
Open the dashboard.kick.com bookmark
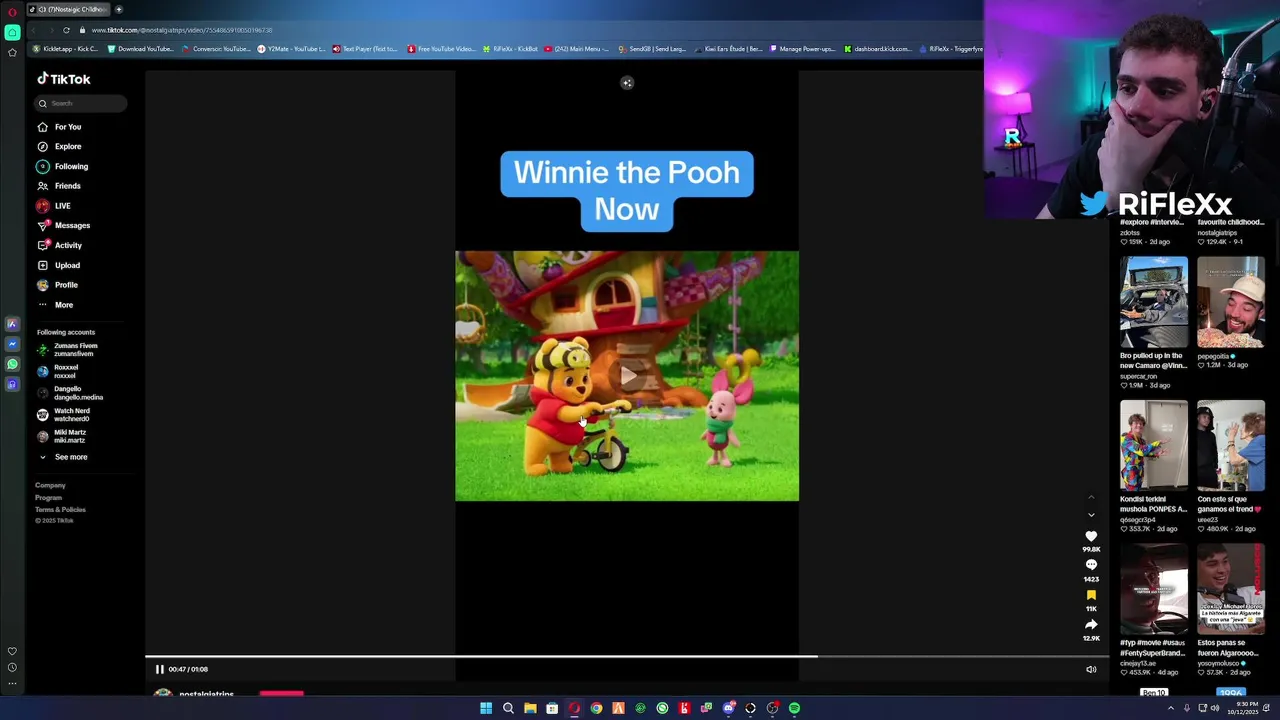pyautogui.click(x=878, y=49)
